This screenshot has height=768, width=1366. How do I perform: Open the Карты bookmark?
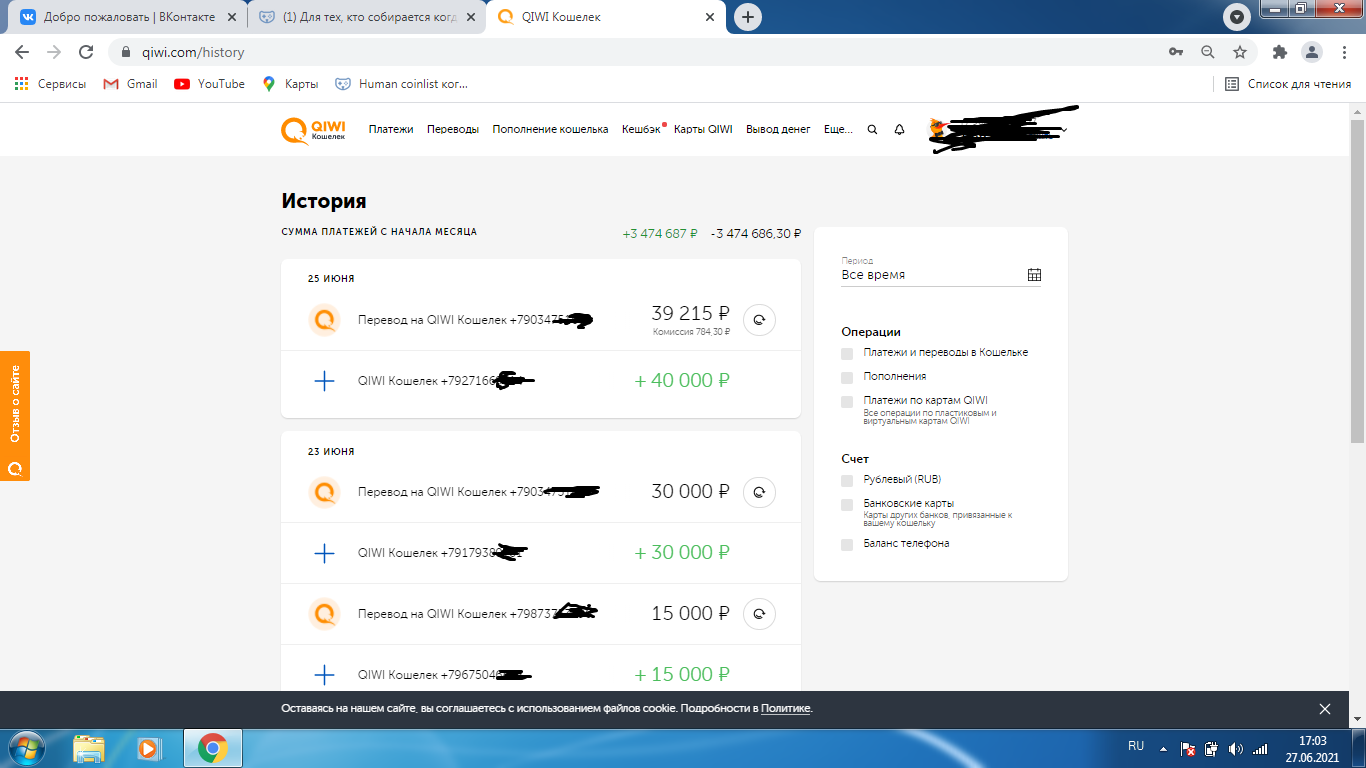tap(290, 84)
